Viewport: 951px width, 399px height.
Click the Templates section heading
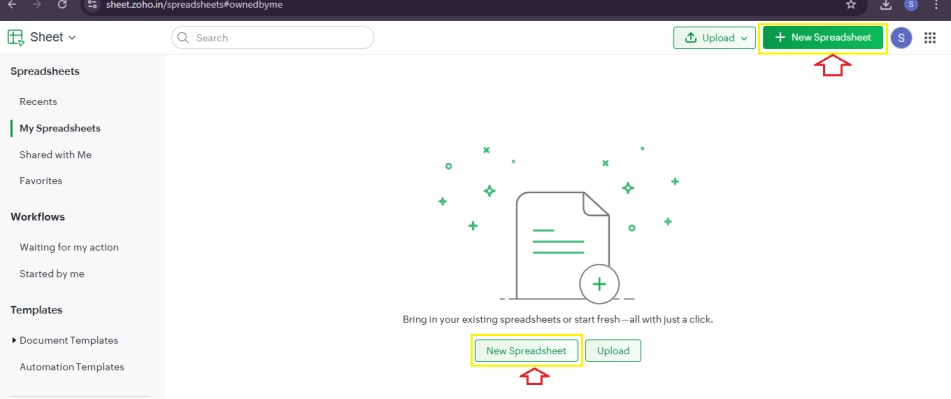coord(36,310)
